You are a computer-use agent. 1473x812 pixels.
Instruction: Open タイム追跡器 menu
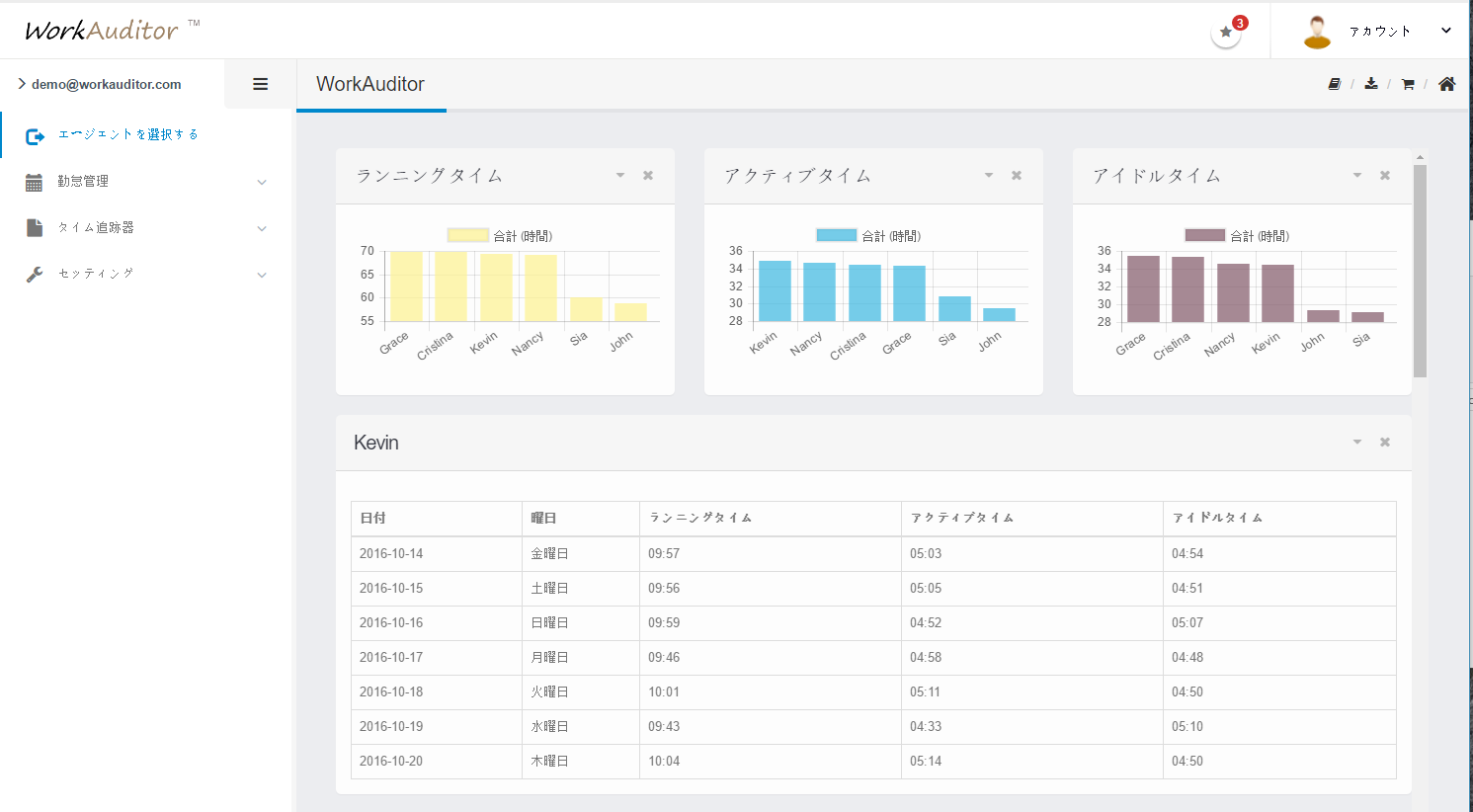pyautogui.click(x=96, y=228)
